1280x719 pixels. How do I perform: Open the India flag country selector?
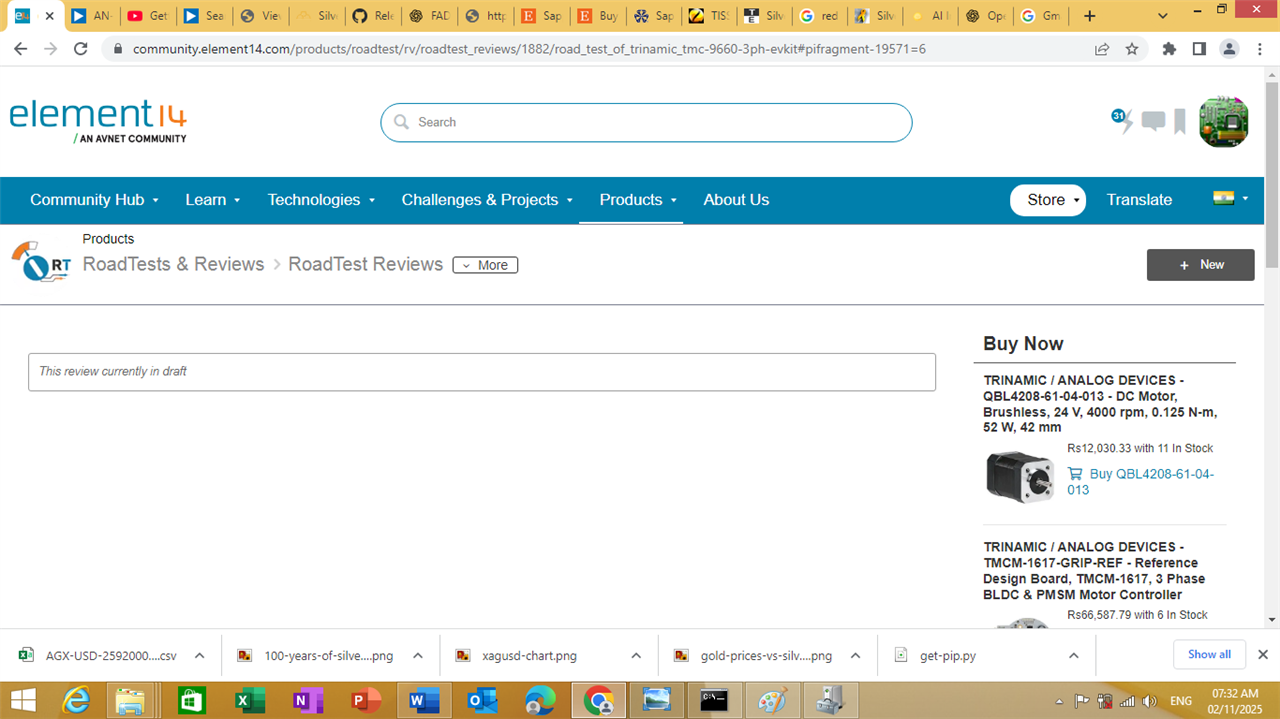tap(1230, 199)
